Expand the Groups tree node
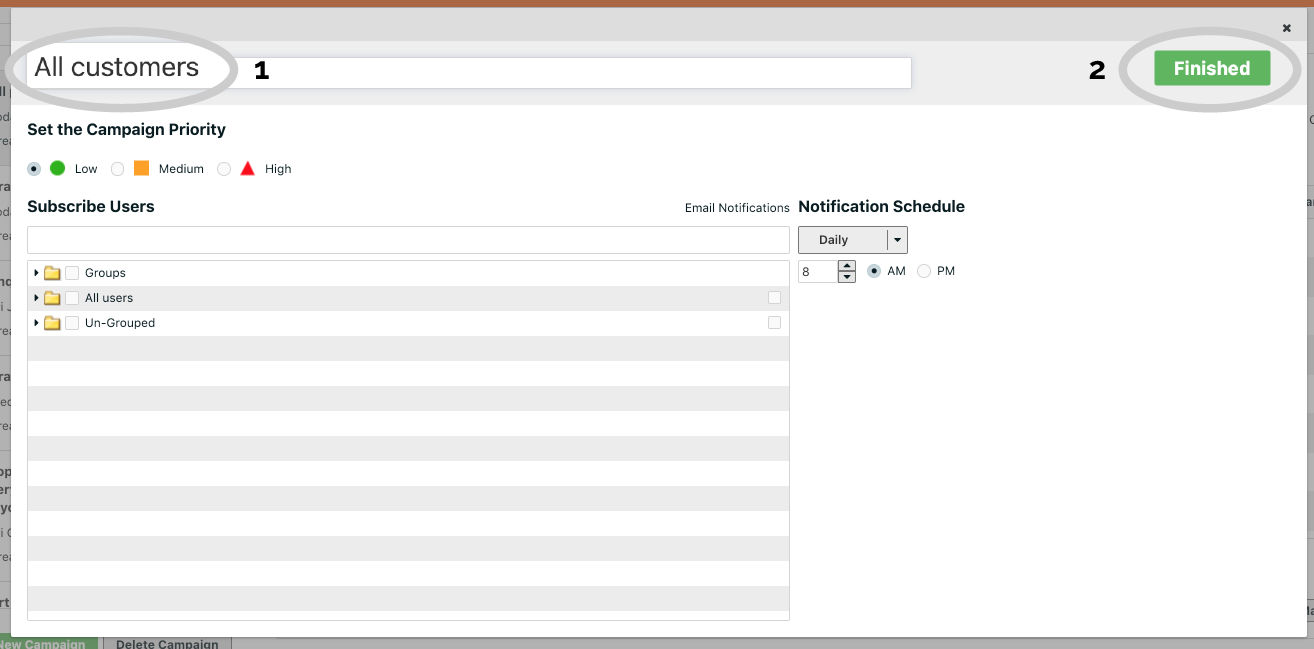Viewport: 1314px width, 649px height. click(x=36, y=273)
